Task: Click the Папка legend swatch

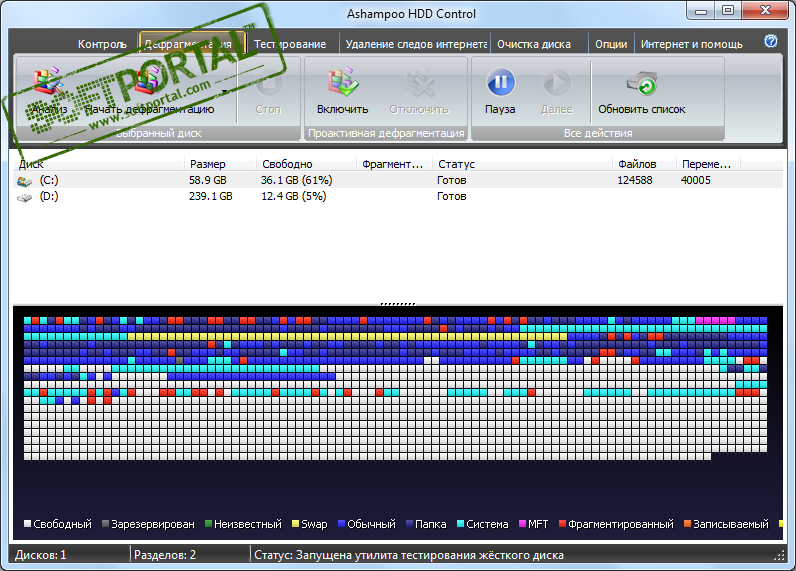Action: point(409,523)
